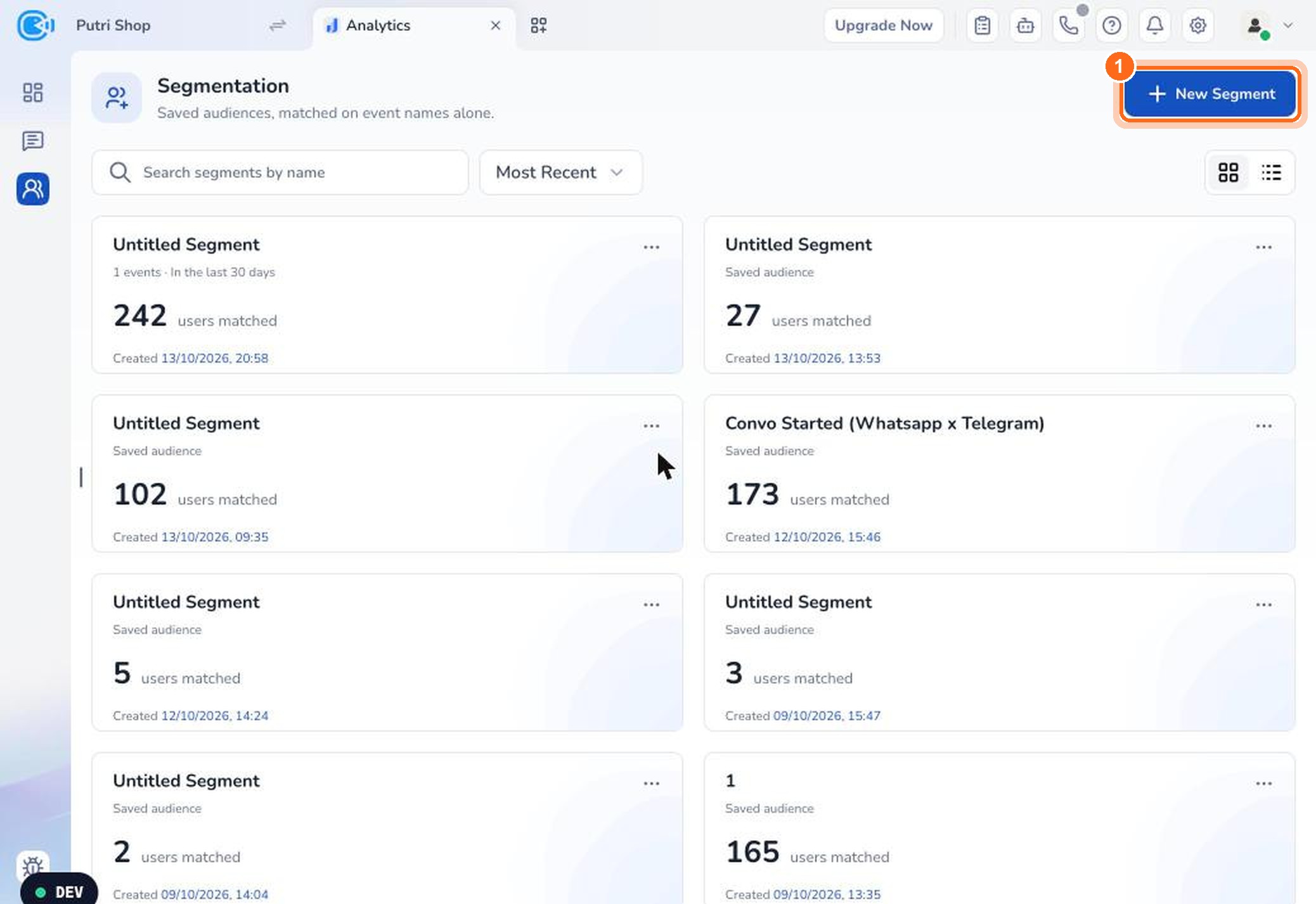This screenshot has height=904, width=1316.
Task: Click the app logo icon
Action: coord(35,25)
